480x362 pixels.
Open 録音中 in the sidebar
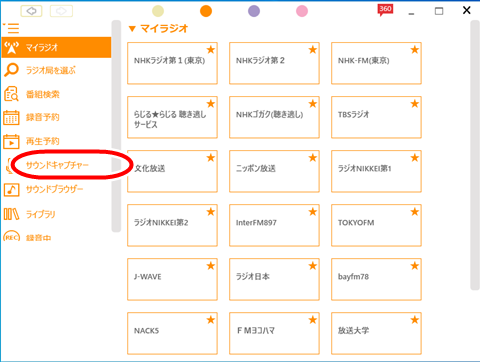point(38,238)
